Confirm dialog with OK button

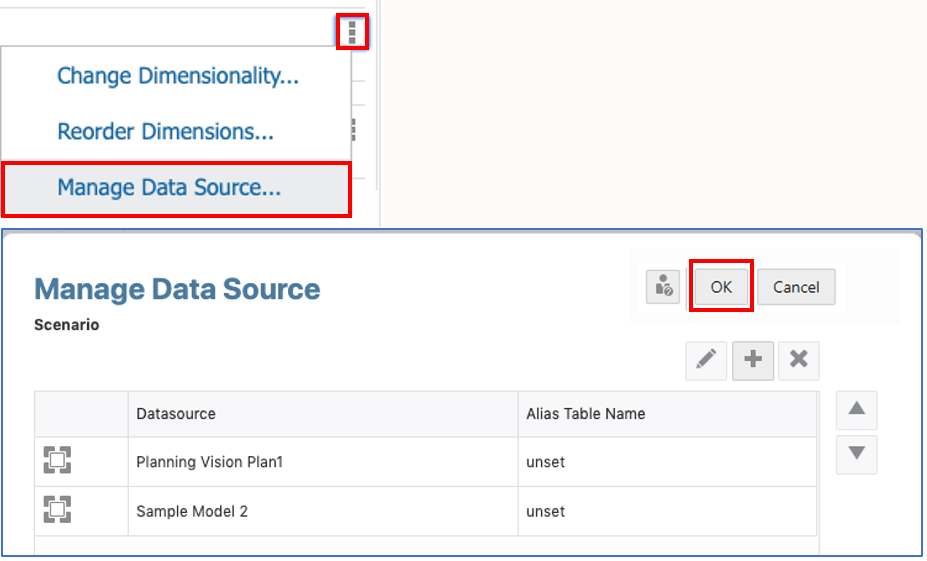[x=721, y=287]
